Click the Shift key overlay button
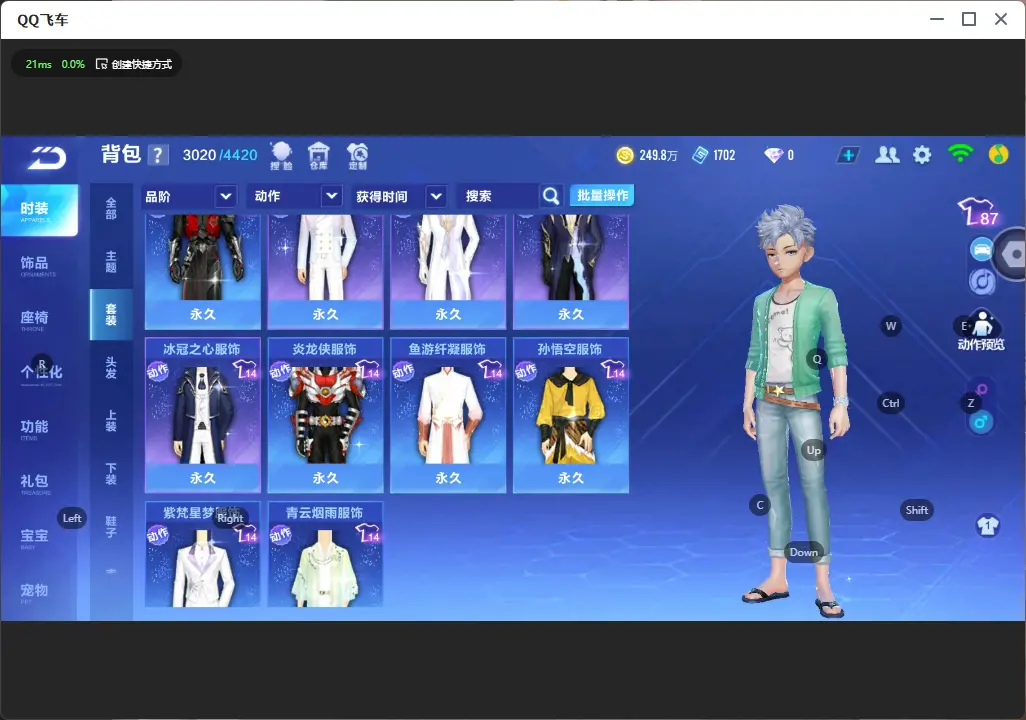 point(917,510)
